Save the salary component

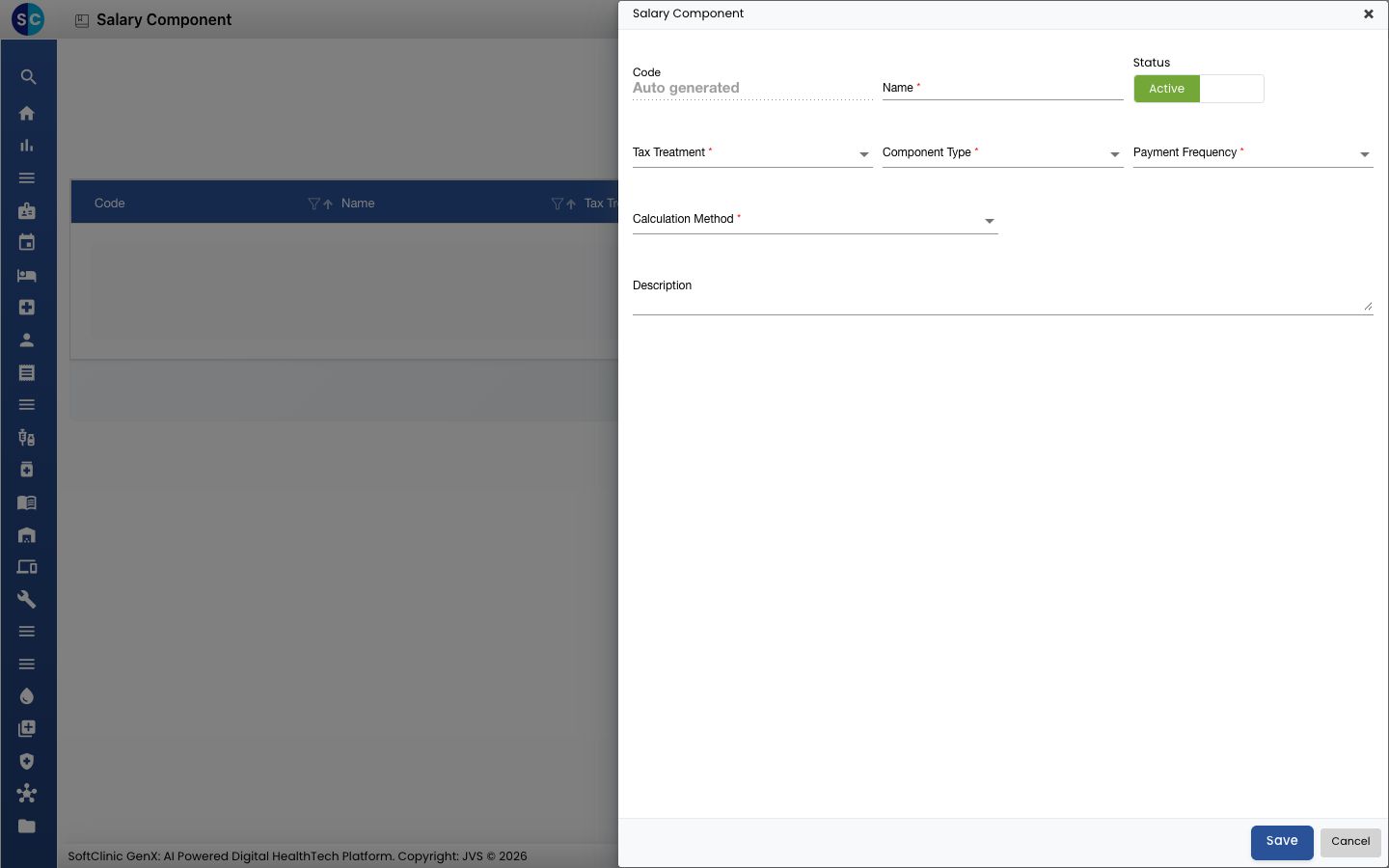[x=1282, y=842]
